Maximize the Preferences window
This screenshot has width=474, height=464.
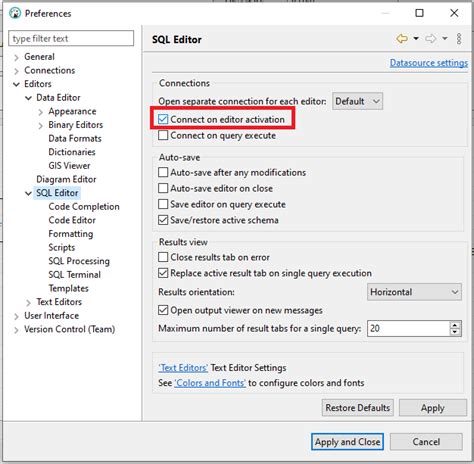point(419,13)
